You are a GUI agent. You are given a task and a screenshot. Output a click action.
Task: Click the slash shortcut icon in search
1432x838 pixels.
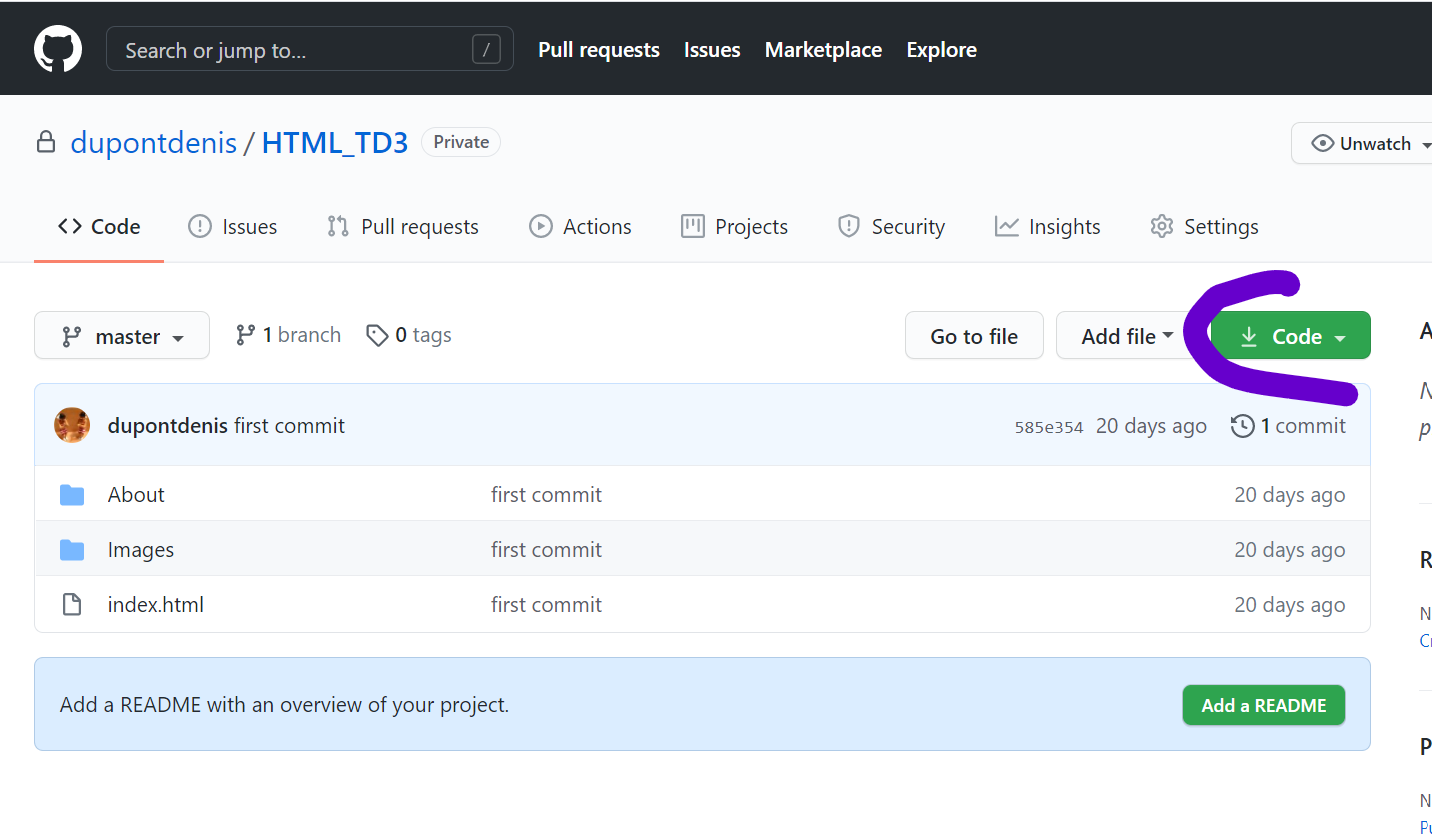(x=486, y=49)
